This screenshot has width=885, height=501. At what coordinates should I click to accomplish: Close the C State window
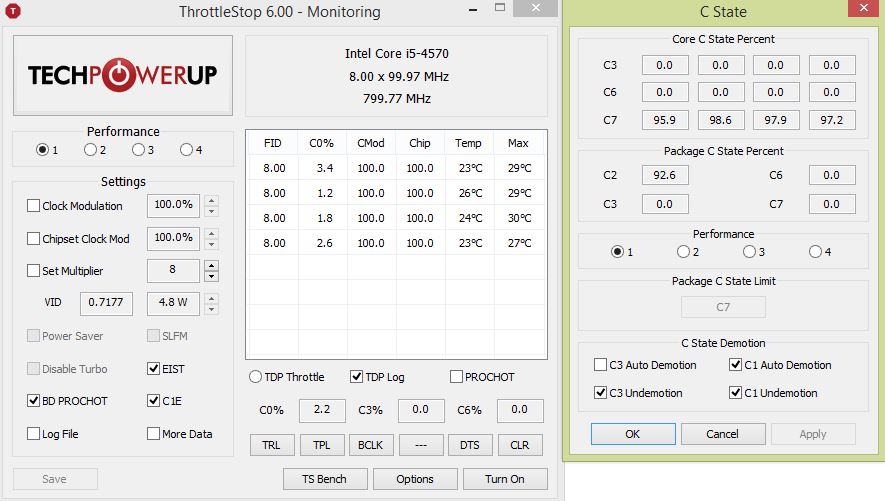coord(864,8)
